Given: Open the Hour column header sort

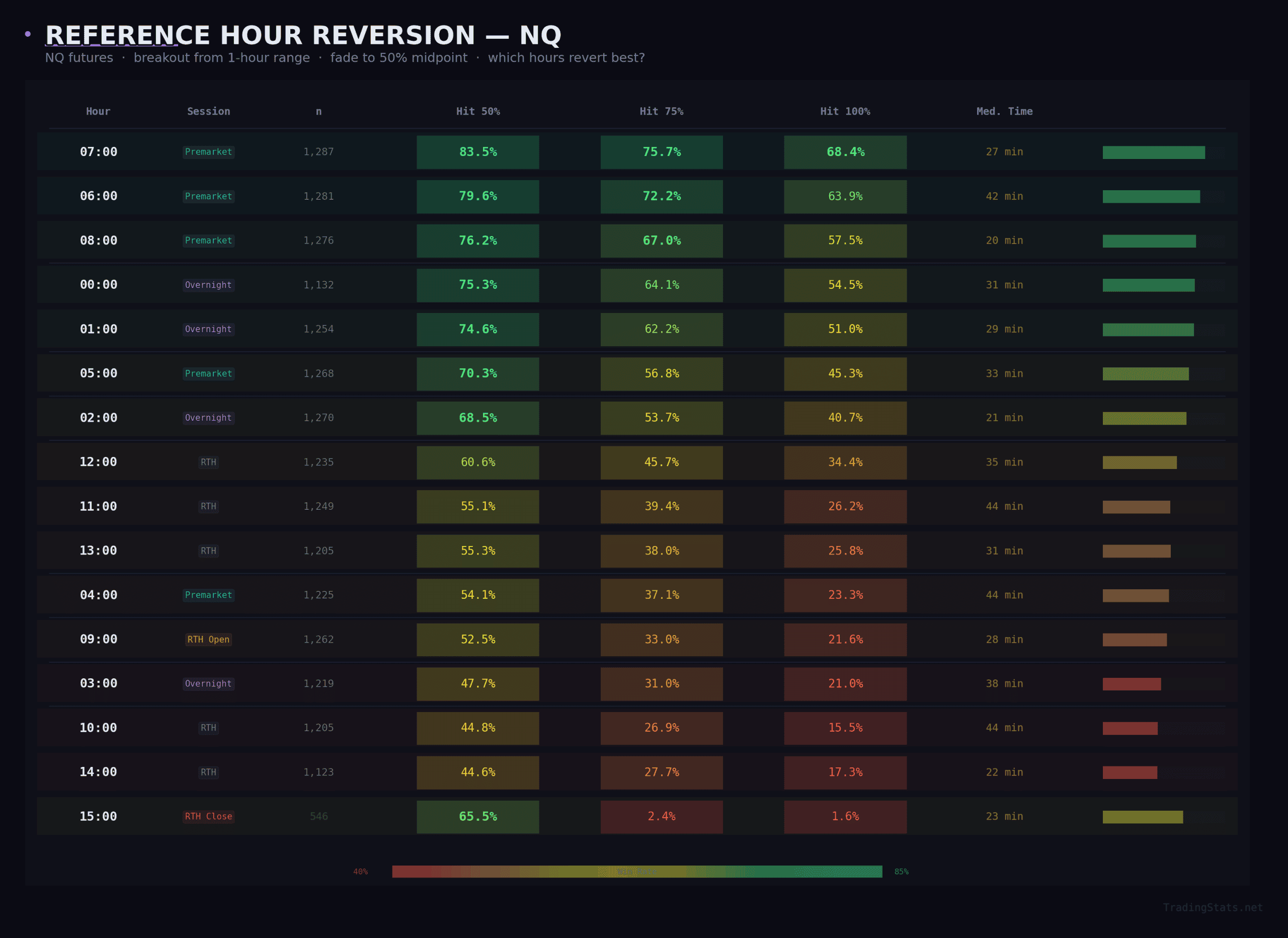Looking at the screenshot, I should [98, 111].
